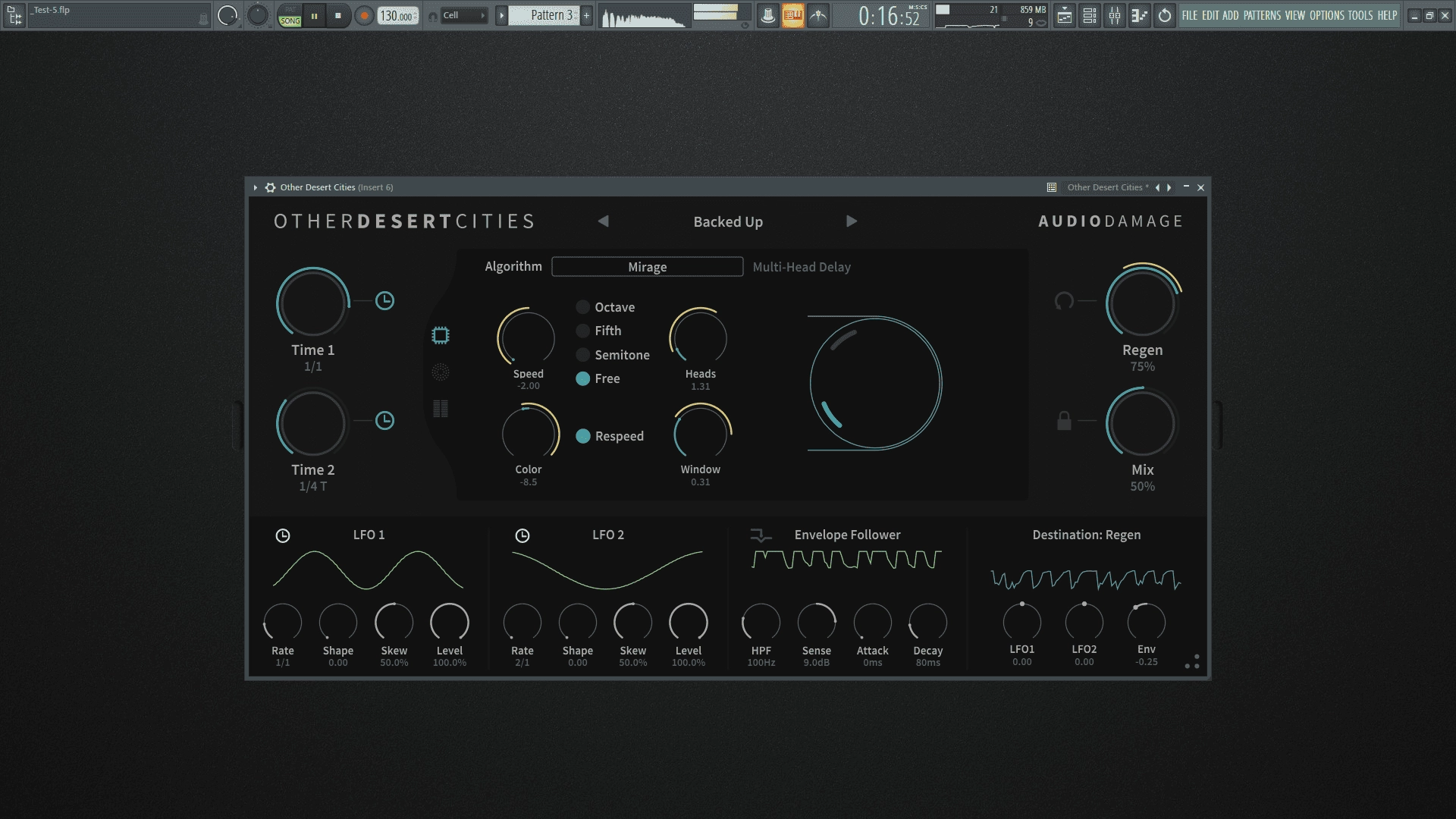Click the Envelope Follower Sense knob
Viewport: 1456px width, 819px height.
click(817, 623)
